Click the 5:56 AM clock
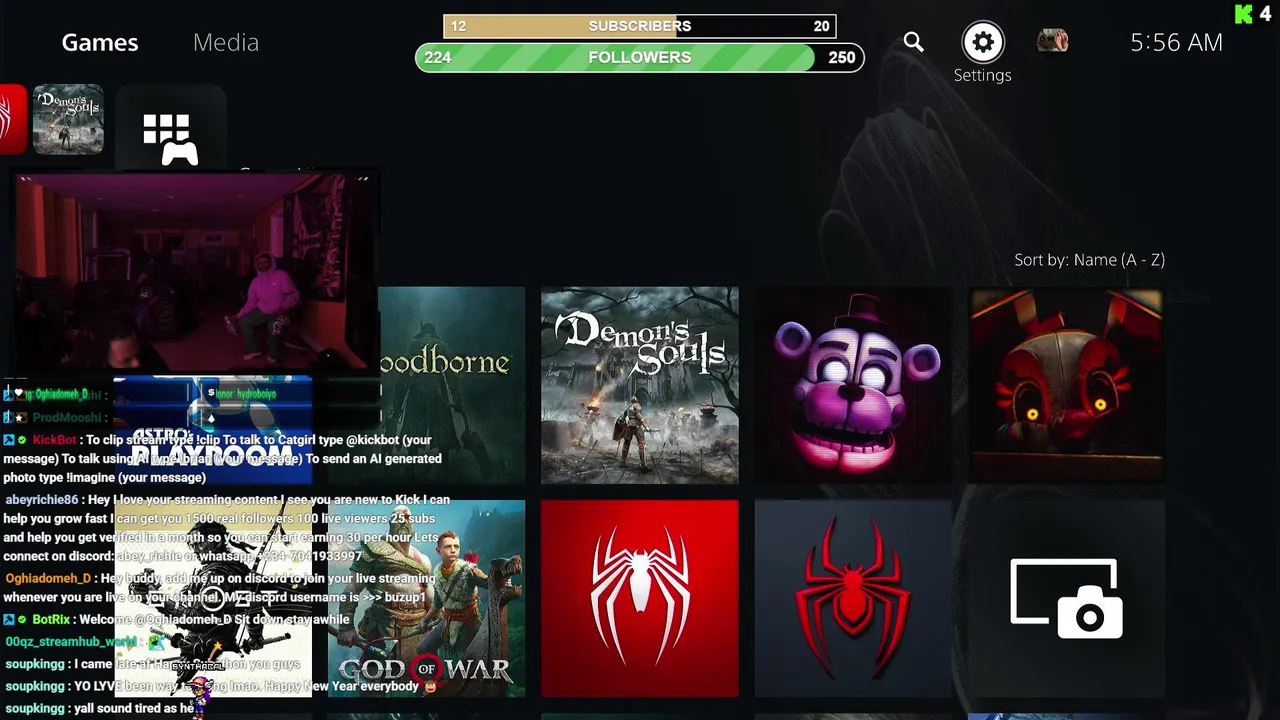 click(x=1176, y=42)
